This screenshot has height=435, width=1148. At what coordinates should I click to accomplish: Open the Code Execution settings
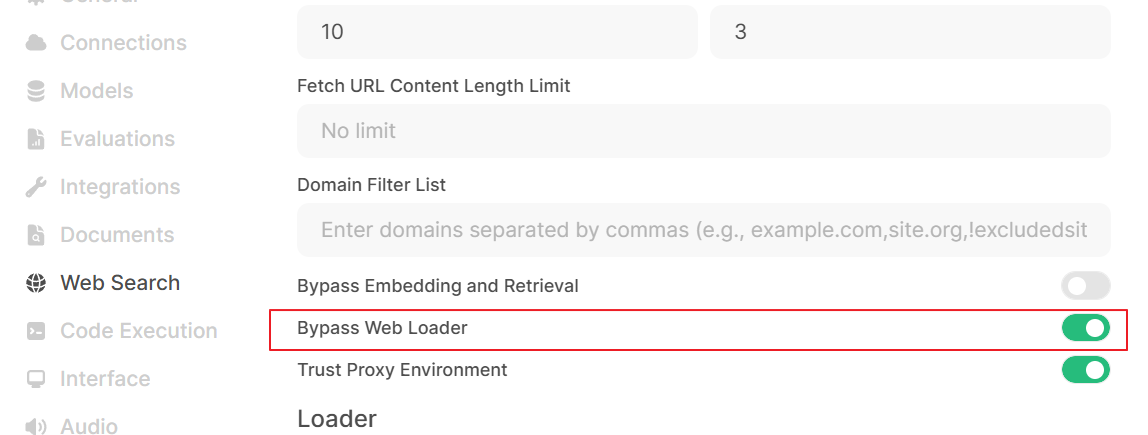coord(138,331)
